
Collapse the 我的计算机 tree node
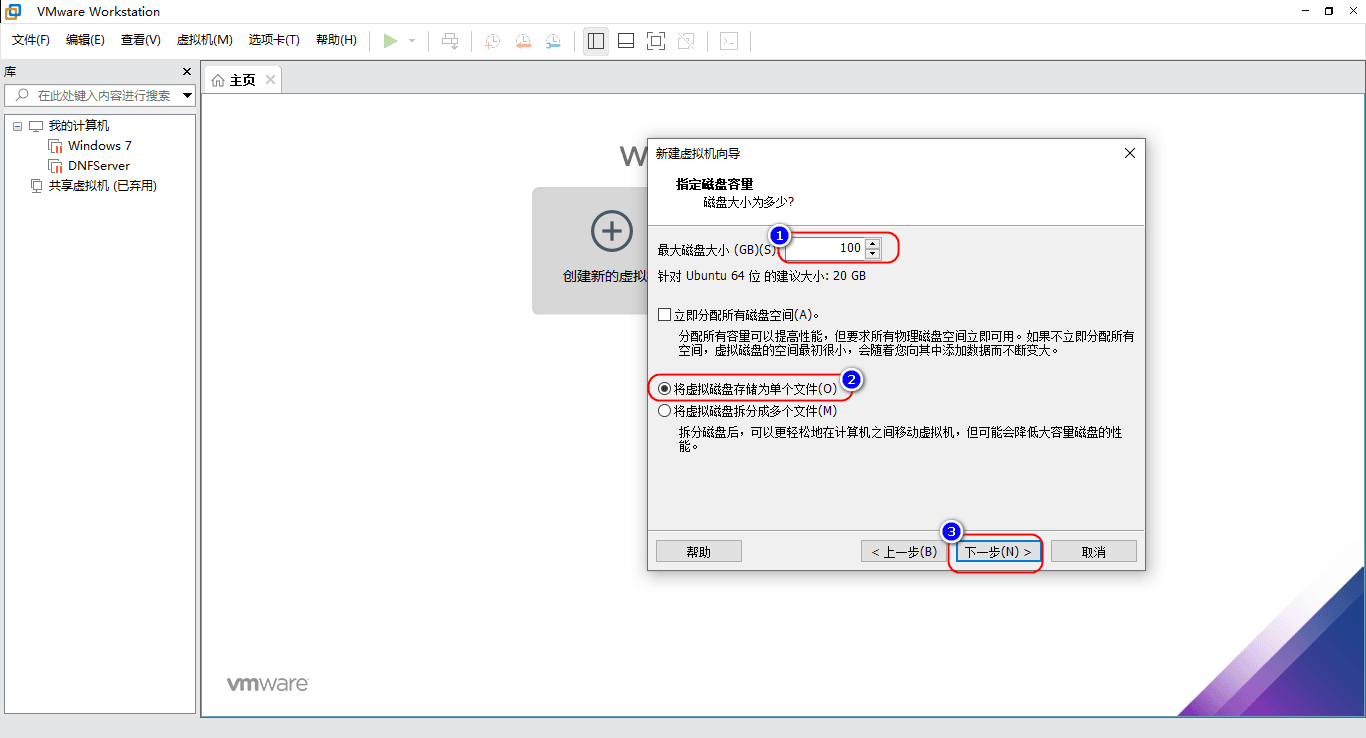pos(18,126)
